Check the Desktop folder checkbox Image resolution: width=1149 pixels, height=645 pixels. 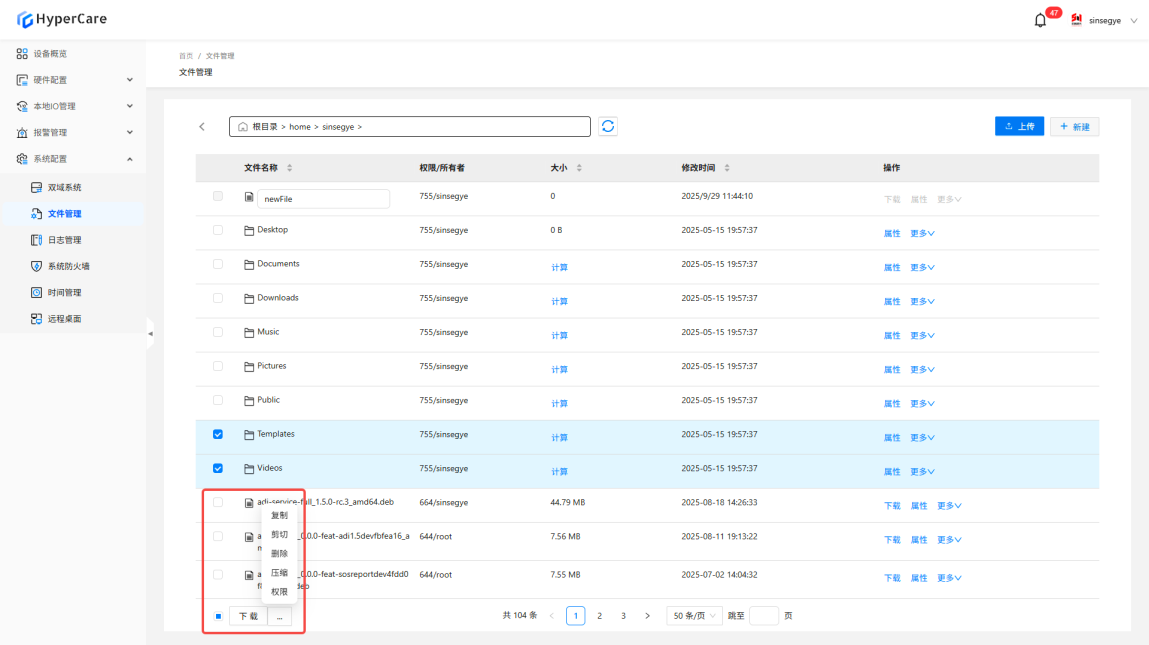click(x=218, y=230)
